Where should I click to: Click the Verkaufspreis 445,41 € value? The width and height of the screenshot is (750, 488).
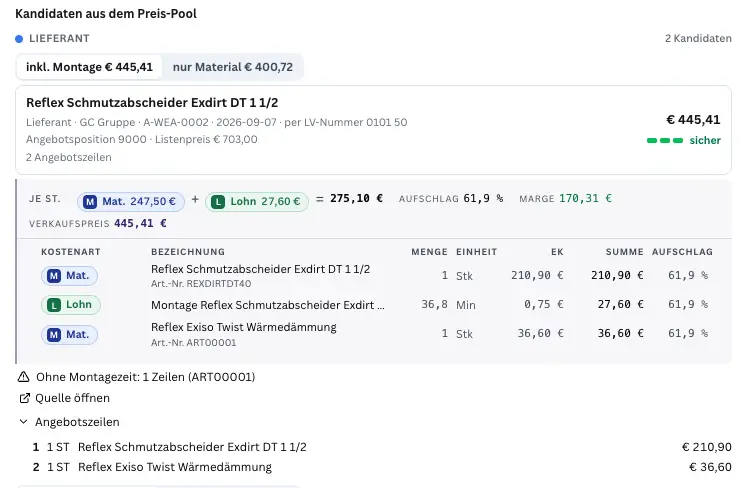coord(140,223)
